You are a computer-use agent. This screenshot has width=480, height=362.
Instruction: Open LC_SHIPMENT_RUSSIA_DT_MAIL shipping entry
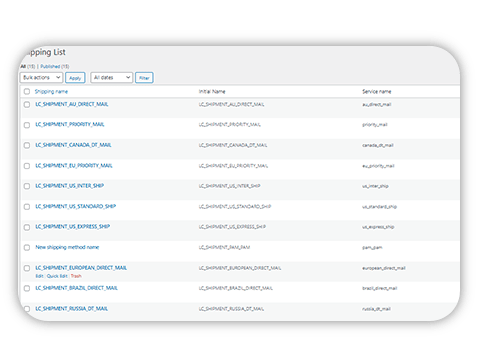click(x=72, y=309)
